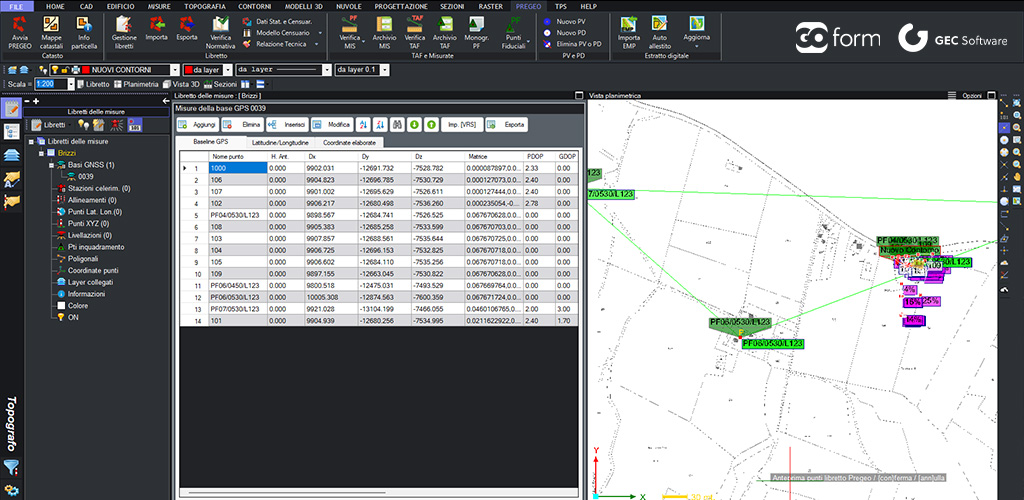Collapse Basi GNSS (1) tree node
This screenshot has width=1024, height=500.
pos(52,165)
